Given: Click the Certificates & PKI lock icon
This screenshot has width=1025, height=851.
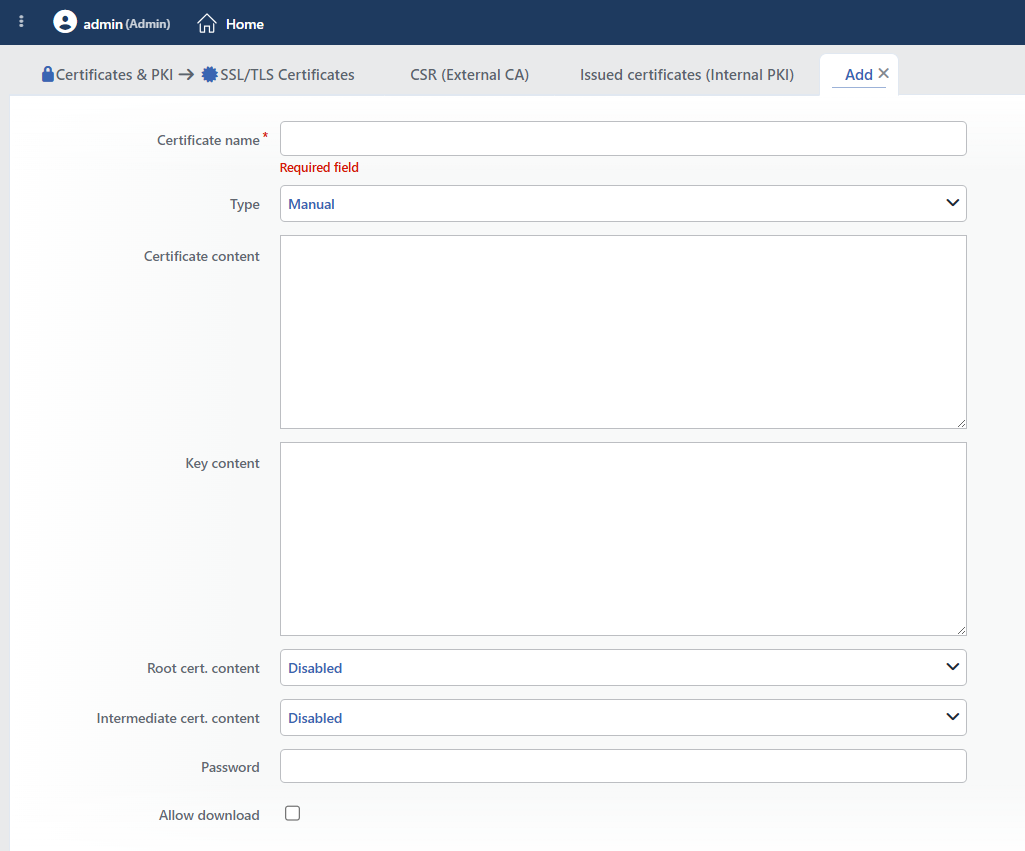Looking at the screenshot, I should click(x=48, y=75).
